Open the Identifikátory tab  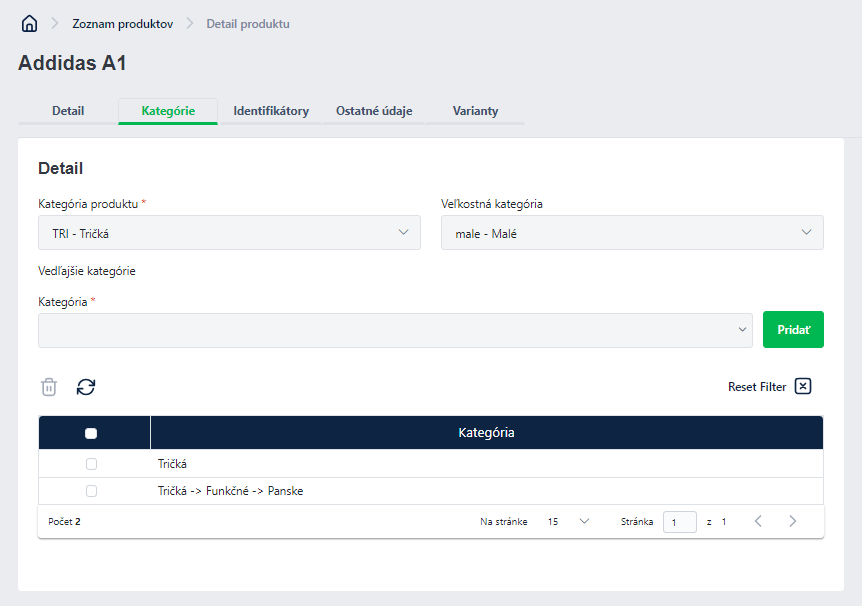click(271, 111)
